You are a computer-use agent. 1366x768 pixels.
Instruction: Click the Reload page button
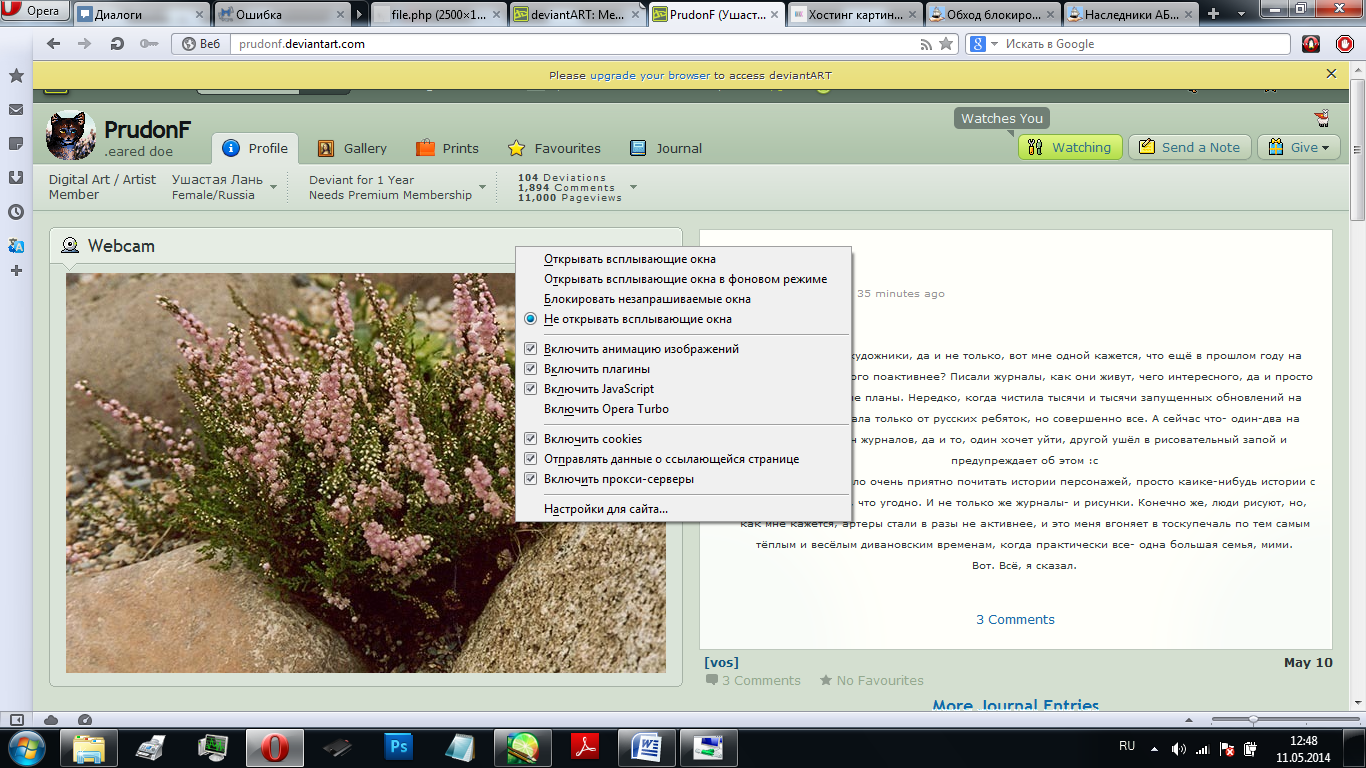coord(117,44)
